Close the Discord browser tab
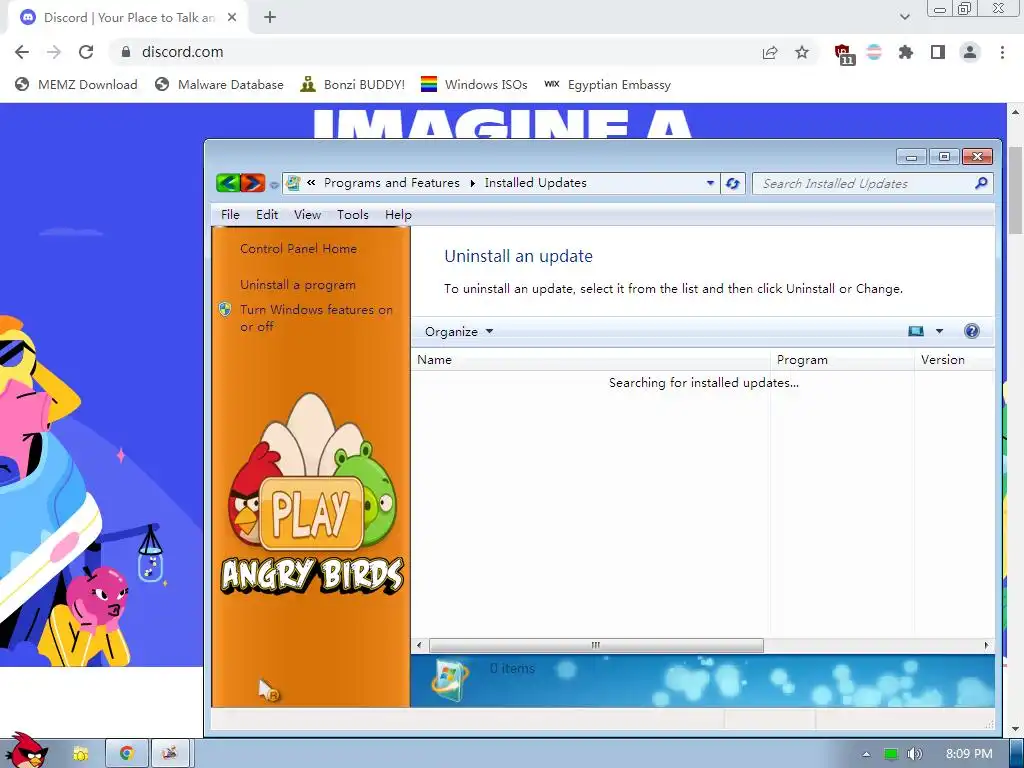Viewport: 1024px width, 768px height. click(x=232, y=18)
